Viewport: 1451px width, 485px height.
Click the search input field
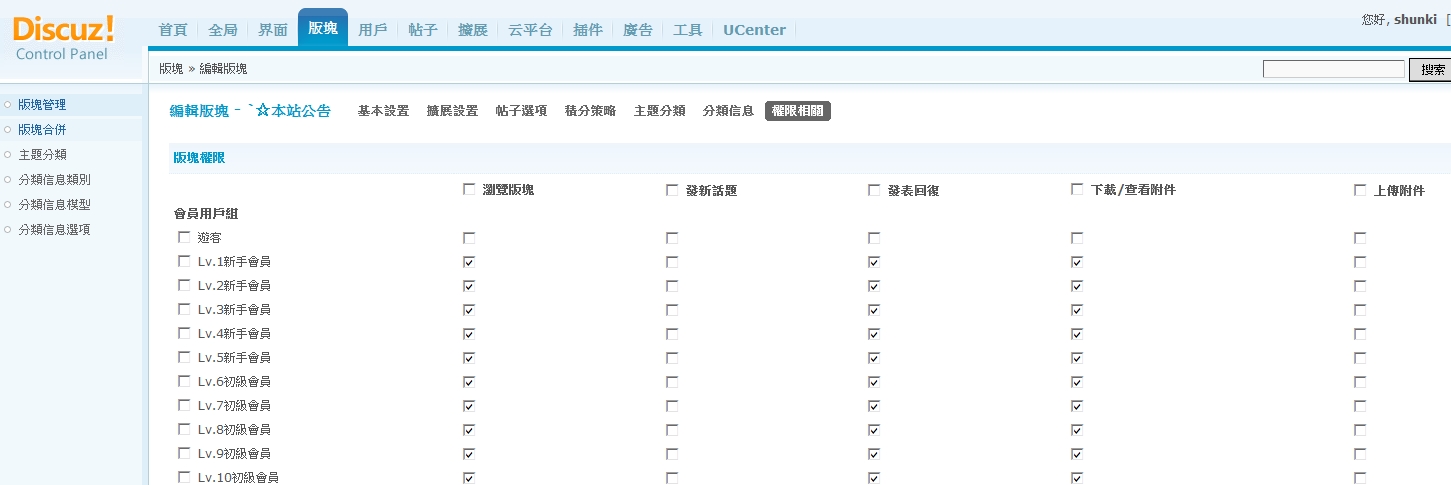point(1334,69)
